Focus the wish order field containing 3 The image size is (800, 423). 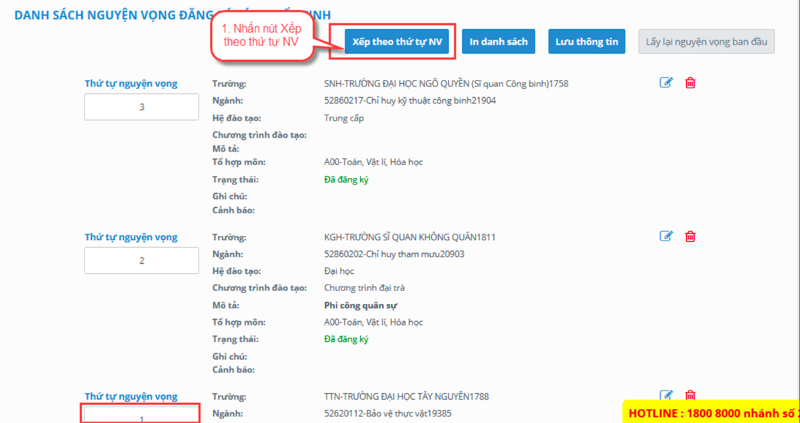pos(142,107)
